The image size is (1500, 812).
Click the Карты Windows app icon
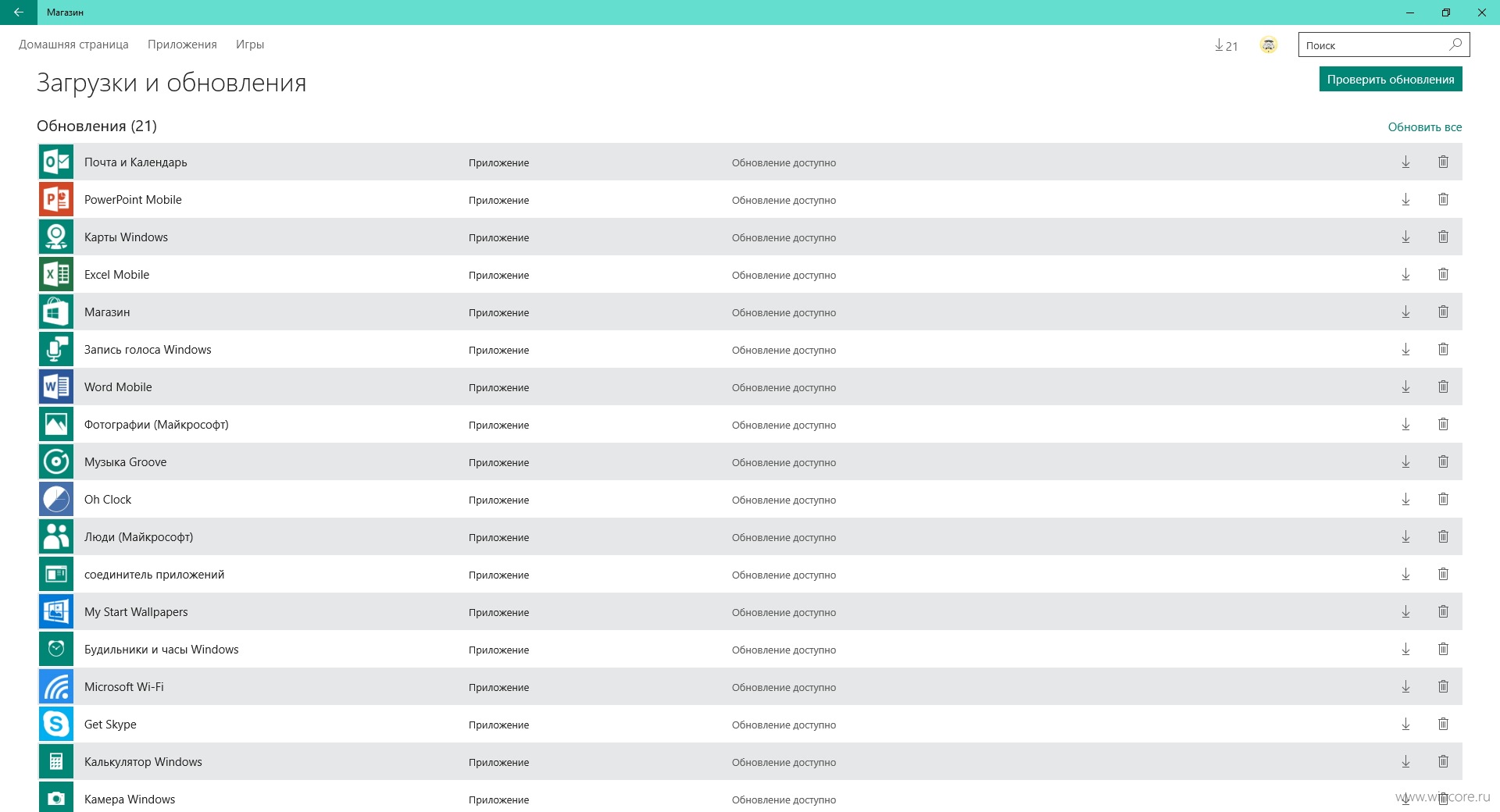pyautogui.click(x=56, y=237)
